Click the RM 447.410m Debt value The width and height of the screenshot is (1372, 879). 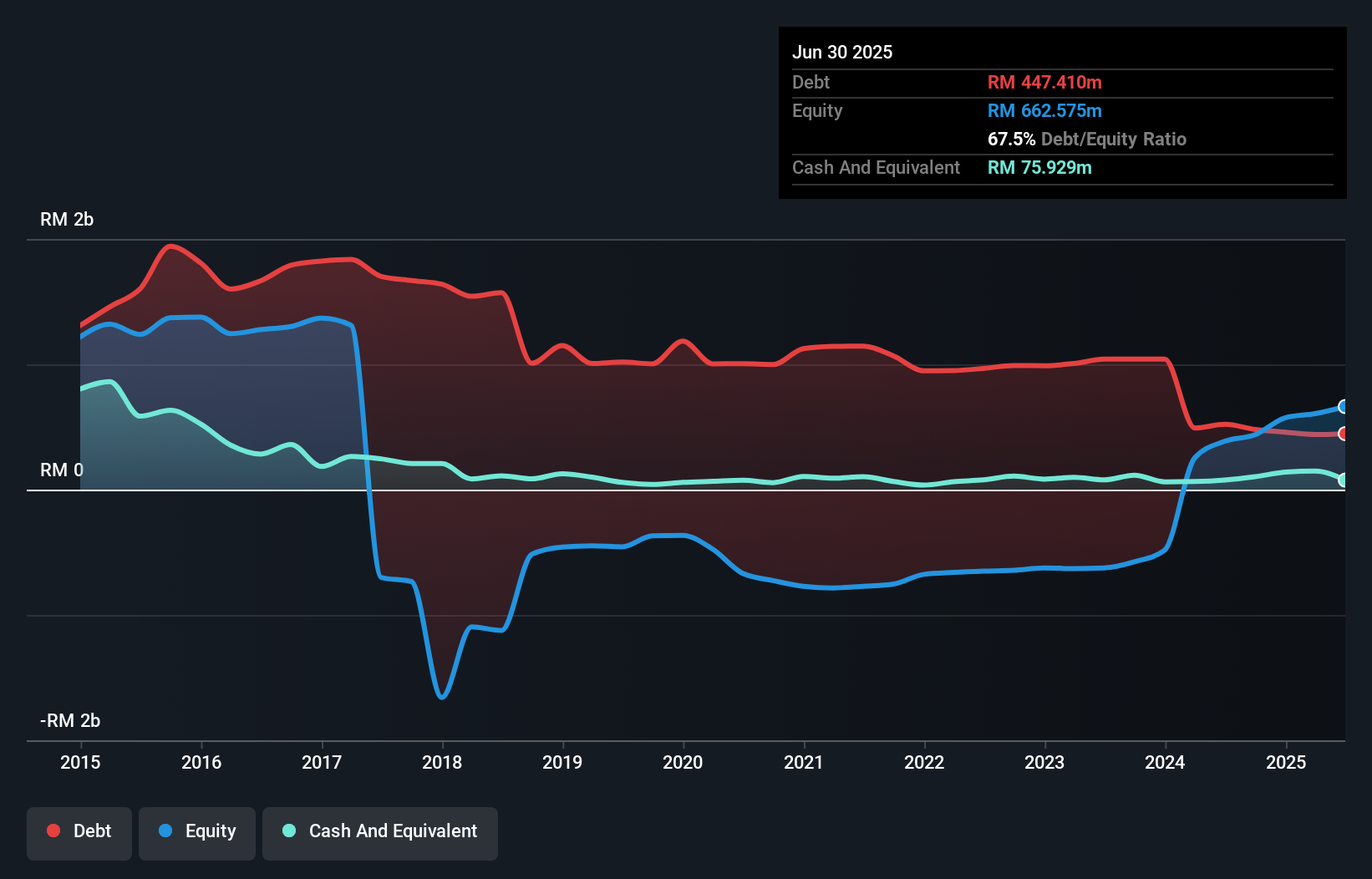click(x=1044, y=82)
